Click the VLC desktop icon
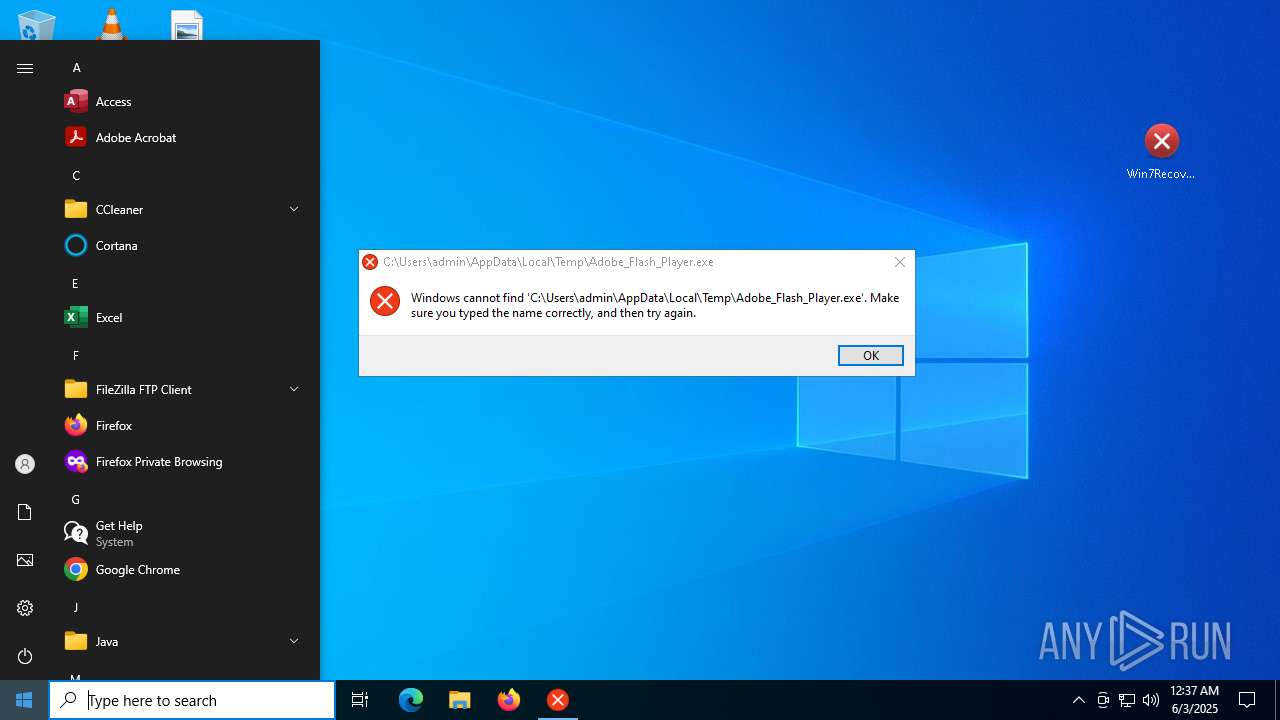1280x720 pixels. 112,24
